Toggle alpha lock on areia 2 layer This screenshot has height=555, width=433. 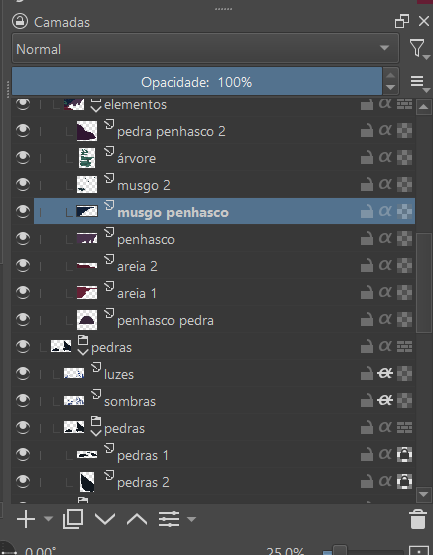point(404,265)
